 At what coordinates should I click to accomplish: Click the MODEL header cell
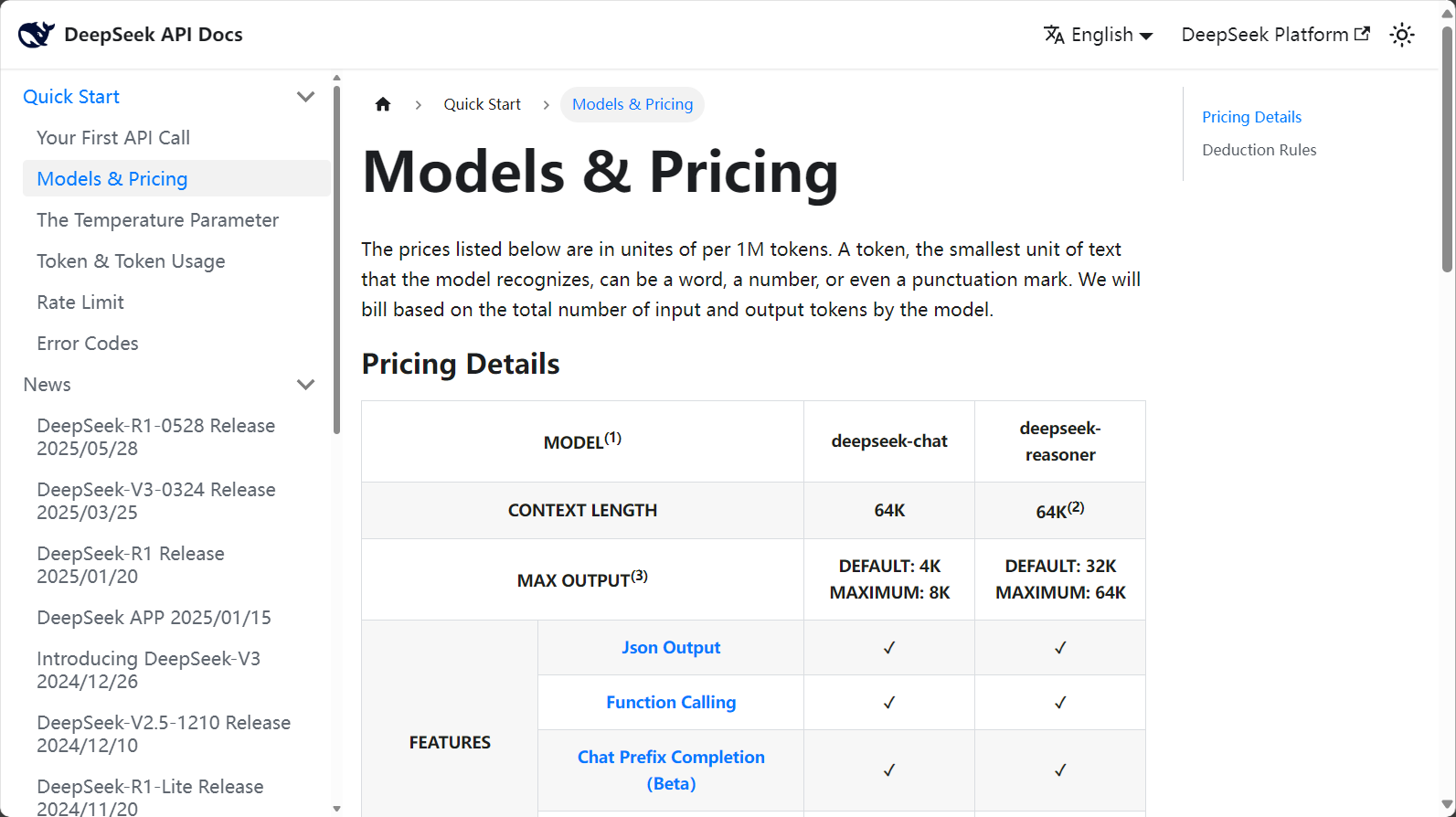pyautogui.click(x=582, y=441)
